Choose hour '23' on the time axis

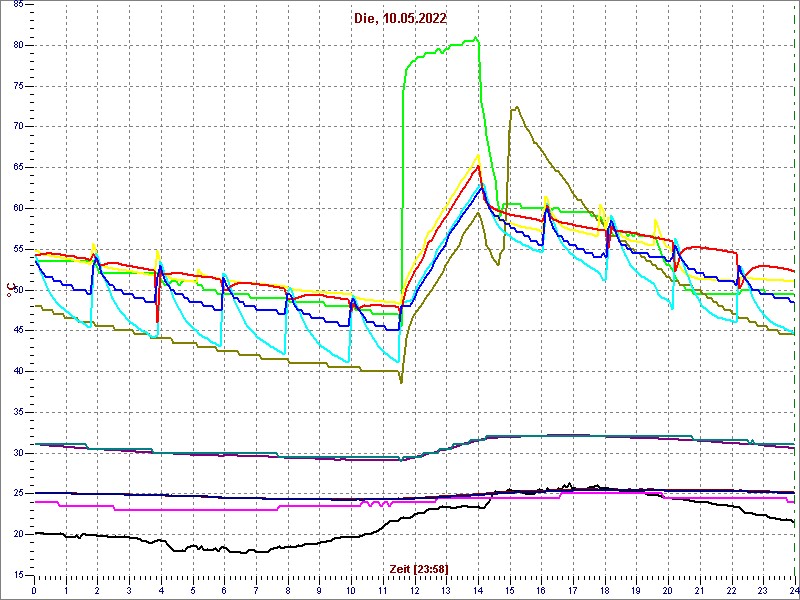coord(763,591)
